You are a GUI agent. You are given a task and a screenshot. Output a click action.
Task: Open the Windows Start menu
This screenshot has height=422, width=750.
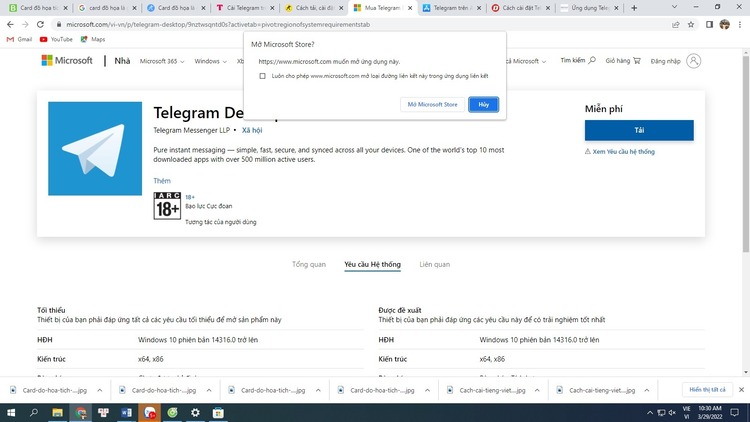(x=11, y=412)
